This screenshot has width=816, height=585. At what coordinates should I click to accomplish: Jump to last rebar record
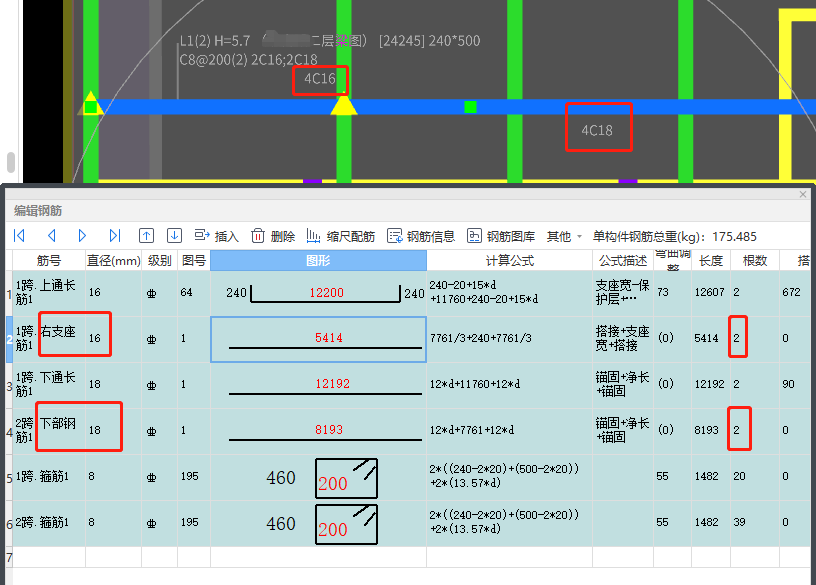point(115,236)
